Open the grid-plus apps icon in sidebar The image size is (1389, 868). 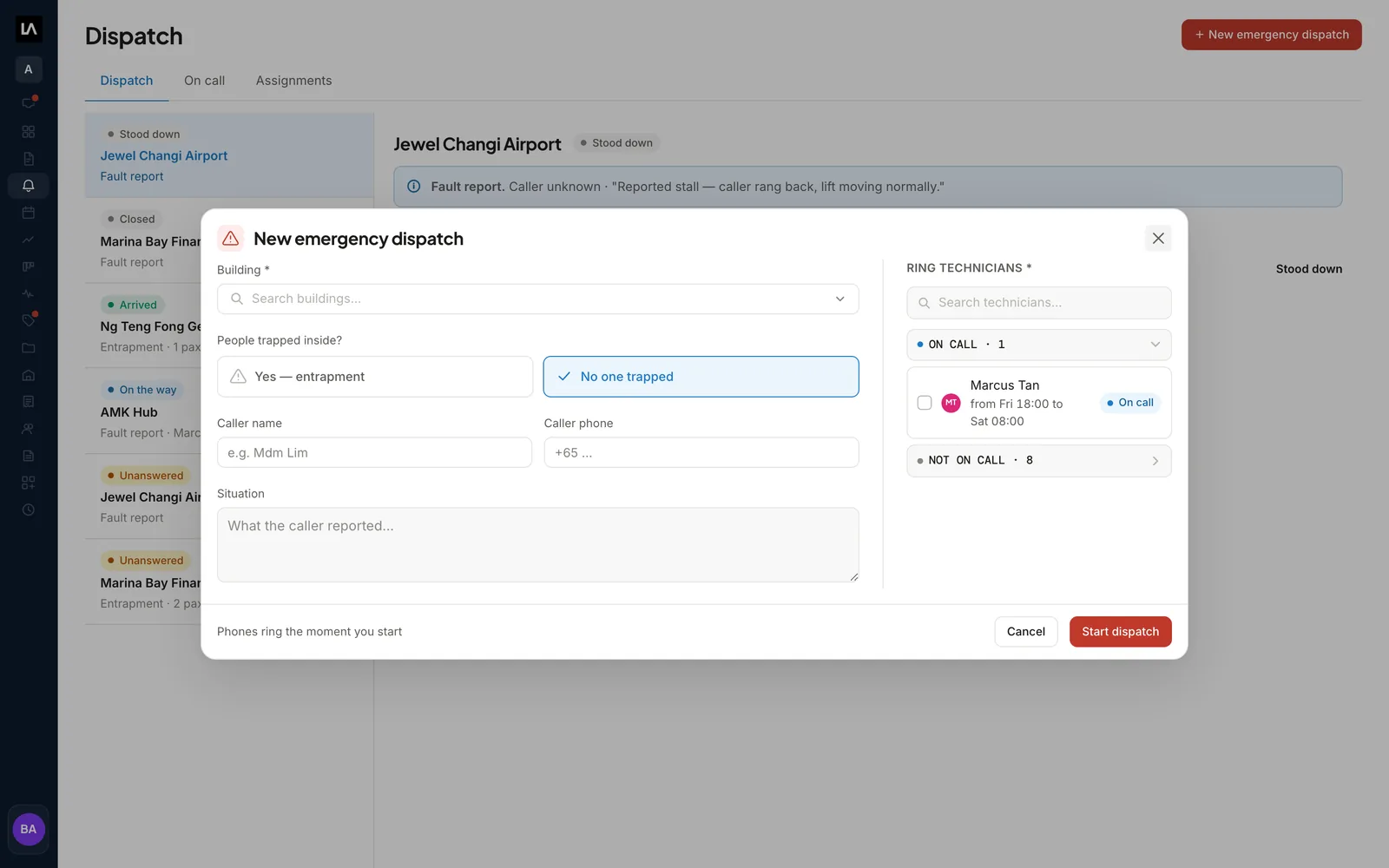click(x=29, y=483)
